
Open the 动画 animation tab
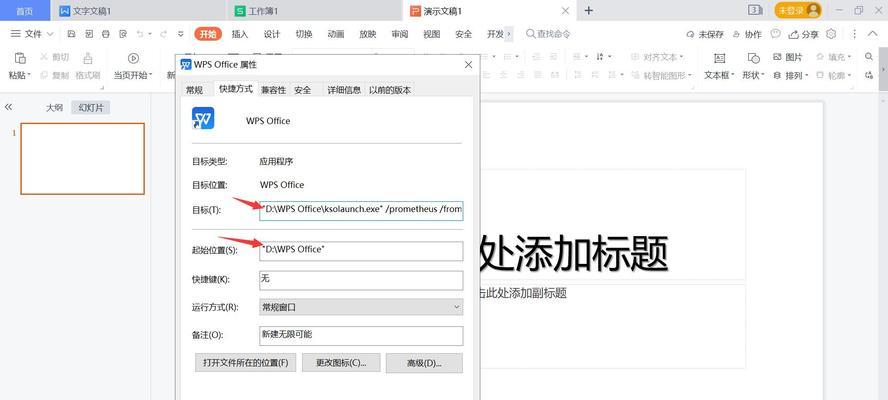[336, 34]
